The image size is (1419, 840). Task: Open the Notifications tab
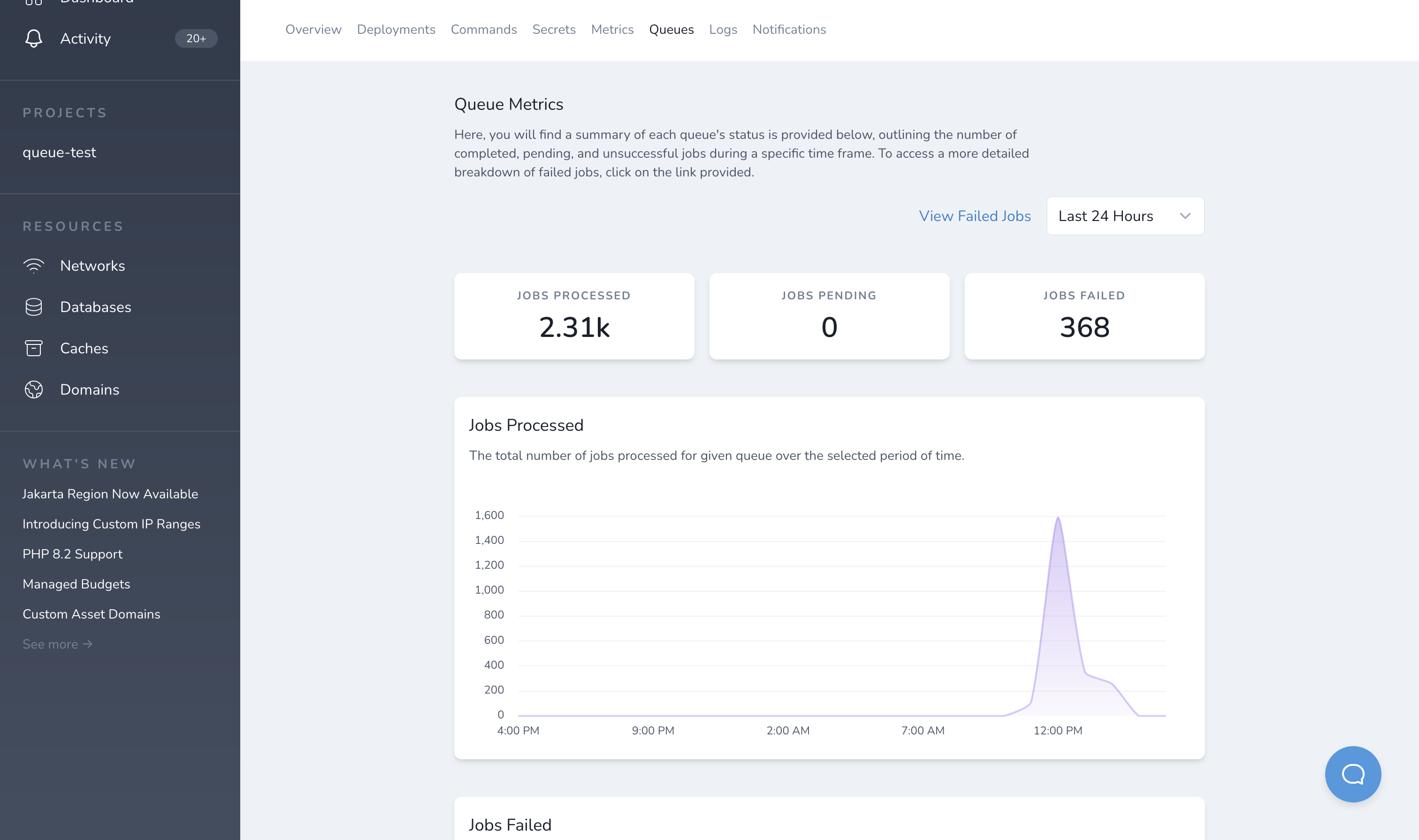788,30
